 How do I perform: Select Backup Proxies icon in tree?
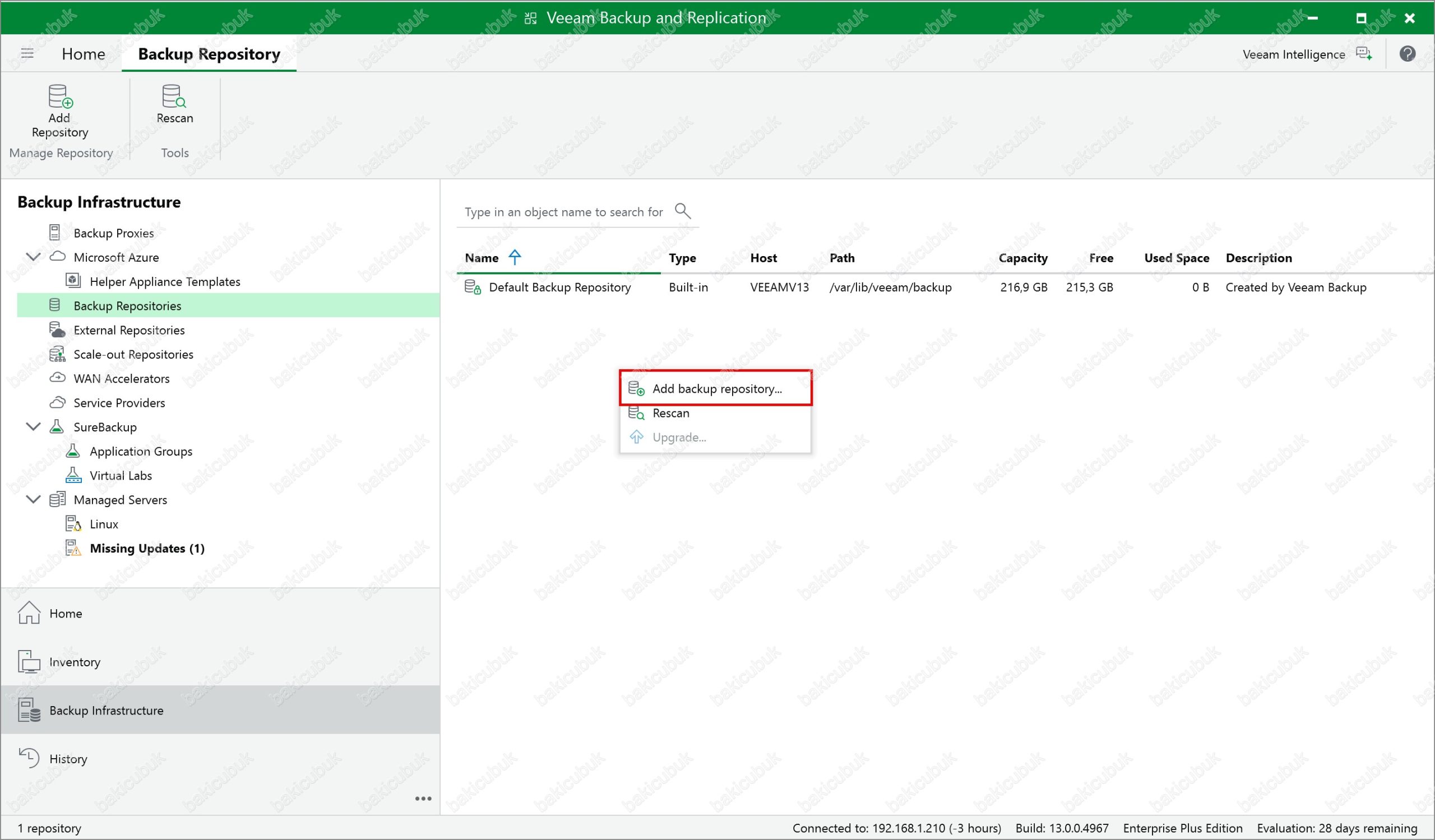point(55,233)
